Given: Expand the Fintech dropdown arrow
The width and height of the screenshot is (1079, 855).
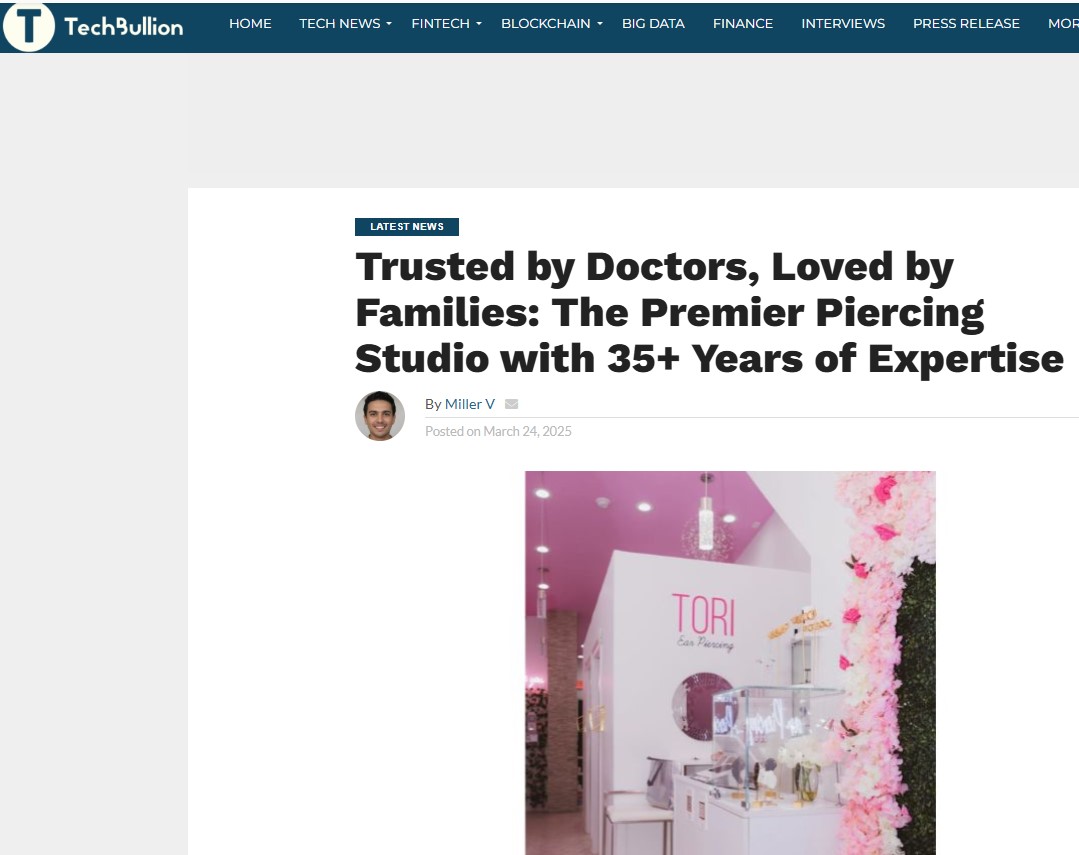Looking at the screenshot, I should pyautogui.click(x=479, y=24).
